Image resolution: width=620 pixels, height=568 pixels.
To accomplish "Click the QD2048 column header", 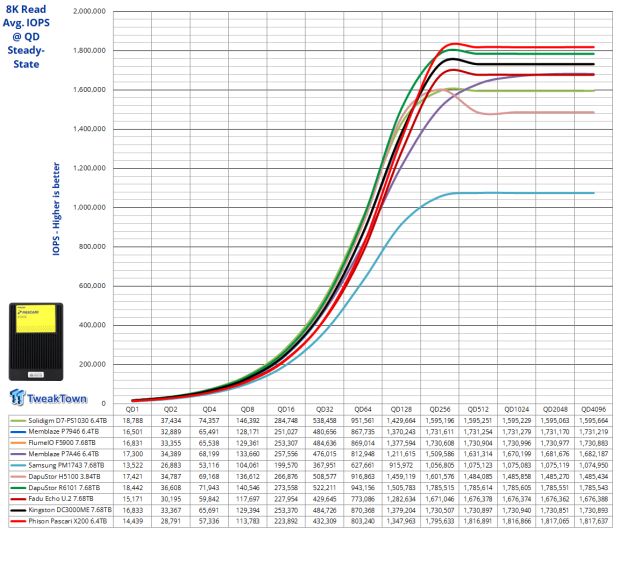I will tap(555, 409).
